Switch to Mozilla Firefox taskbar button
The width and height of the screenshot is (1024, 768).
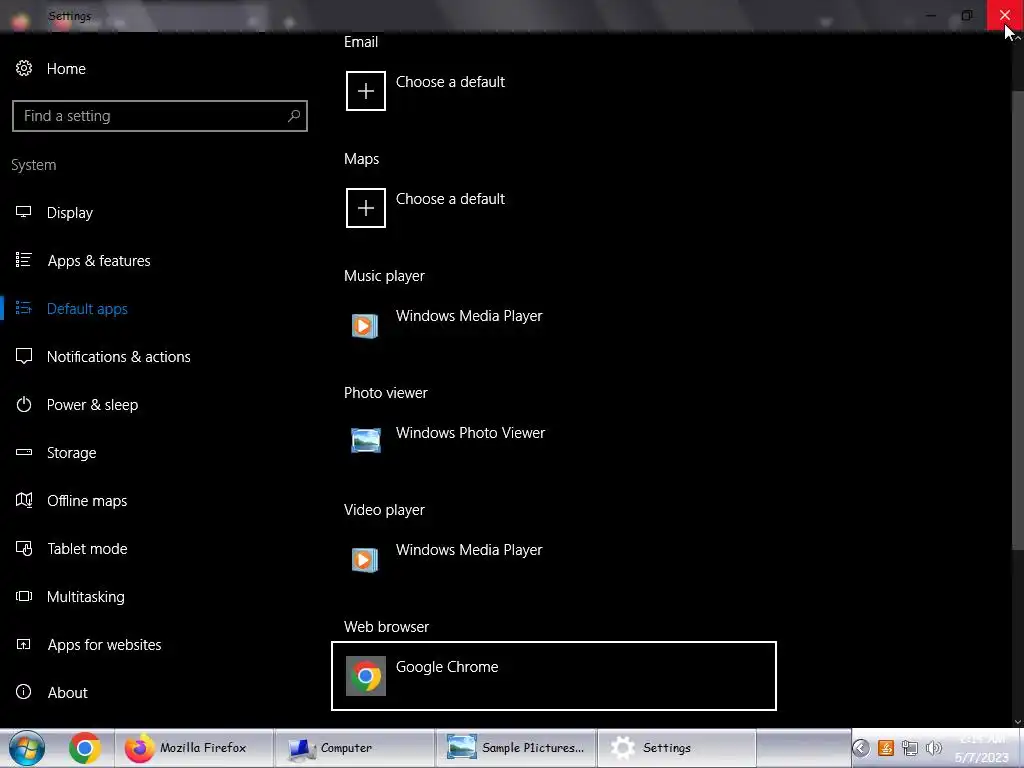pyautogui.click(x=195, y=748)
